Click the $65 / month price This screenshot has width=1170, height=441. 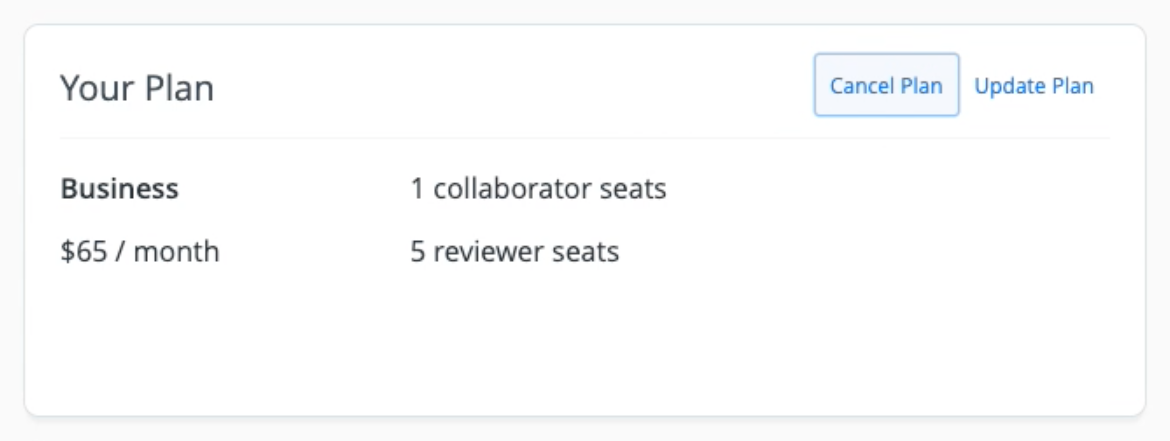point(140,251)
